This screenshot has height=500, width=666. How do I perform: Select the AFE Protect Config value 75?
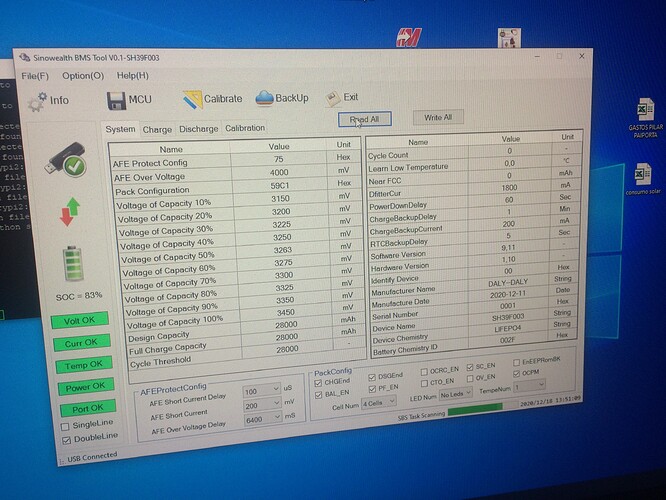[278, 159]
